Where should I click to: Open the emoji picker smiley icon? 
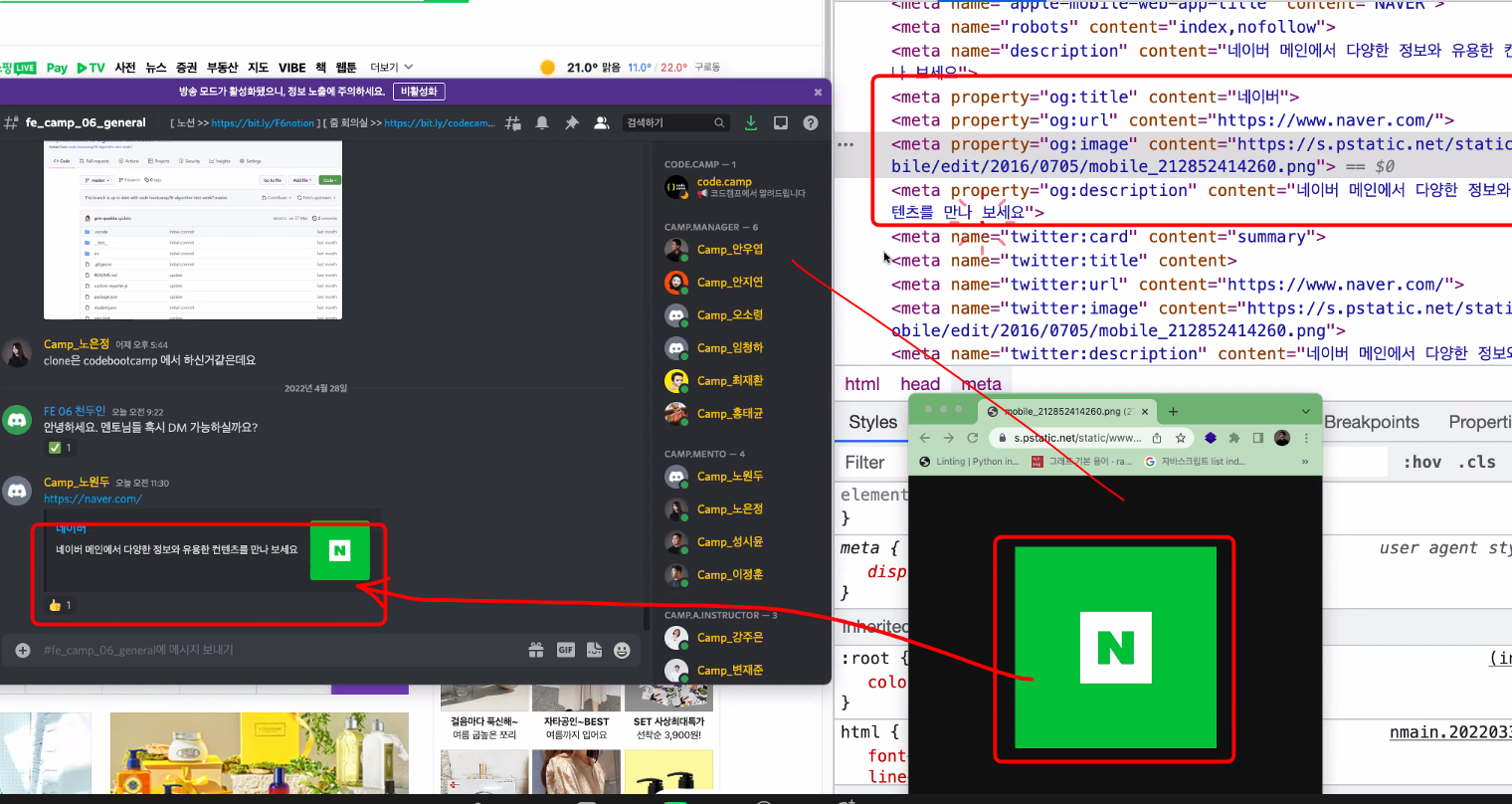point(622,650)
